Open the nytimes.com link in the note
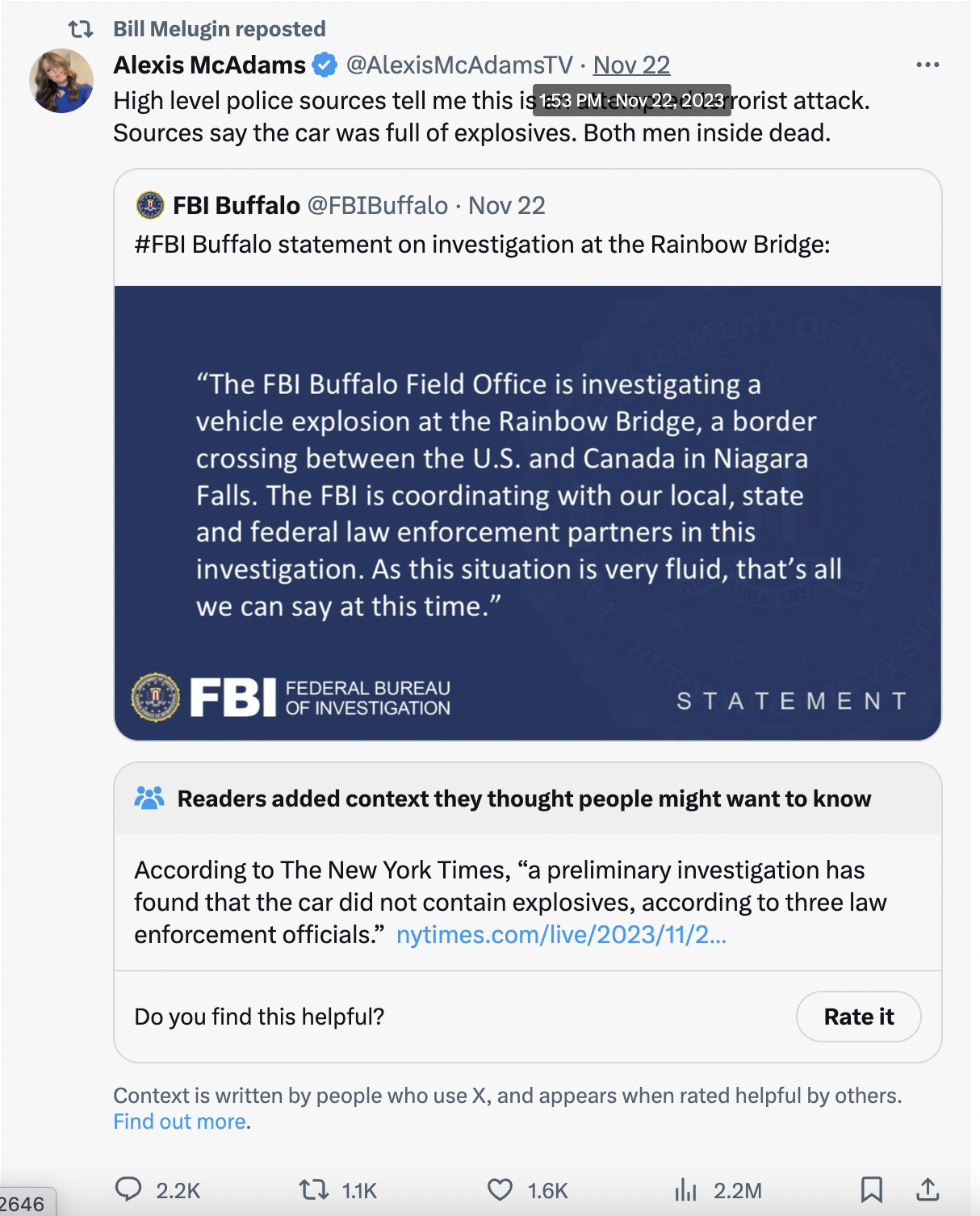Viewport: 980px width, 1216px height. tap(561, 934)
